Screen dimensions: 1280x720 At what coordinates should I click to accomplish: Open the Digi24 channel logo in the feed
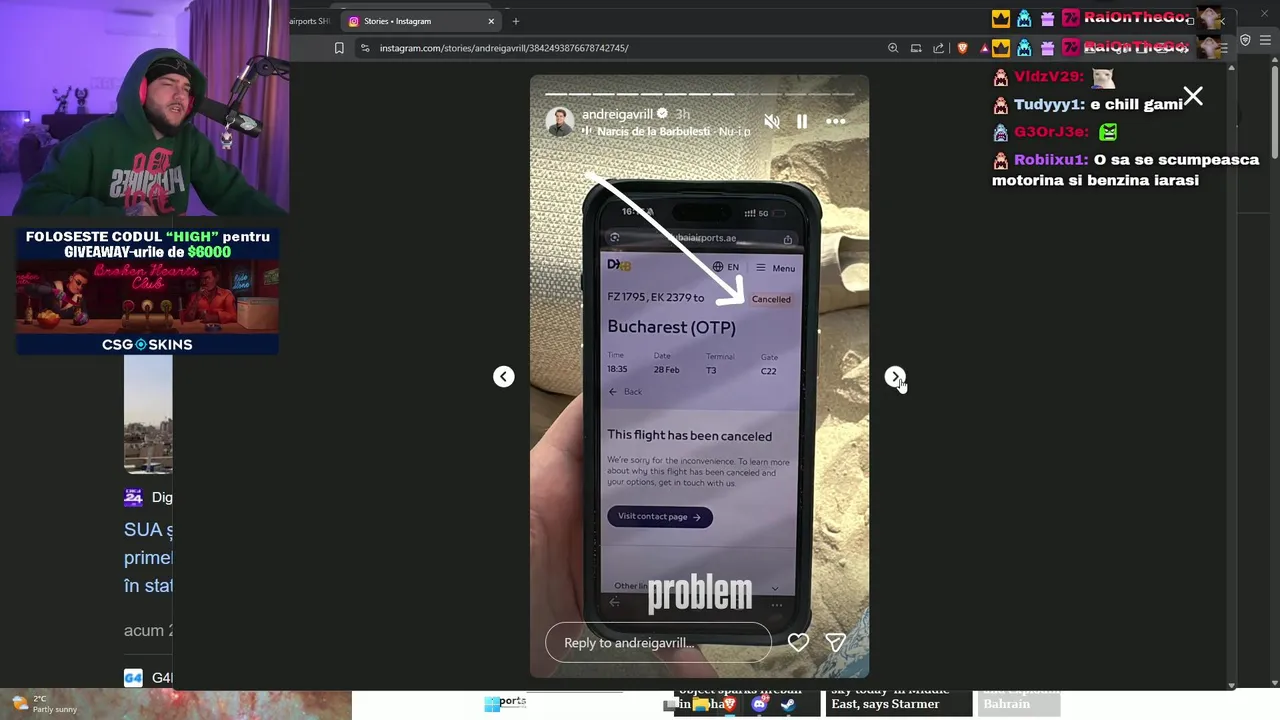tap(133, 497)
